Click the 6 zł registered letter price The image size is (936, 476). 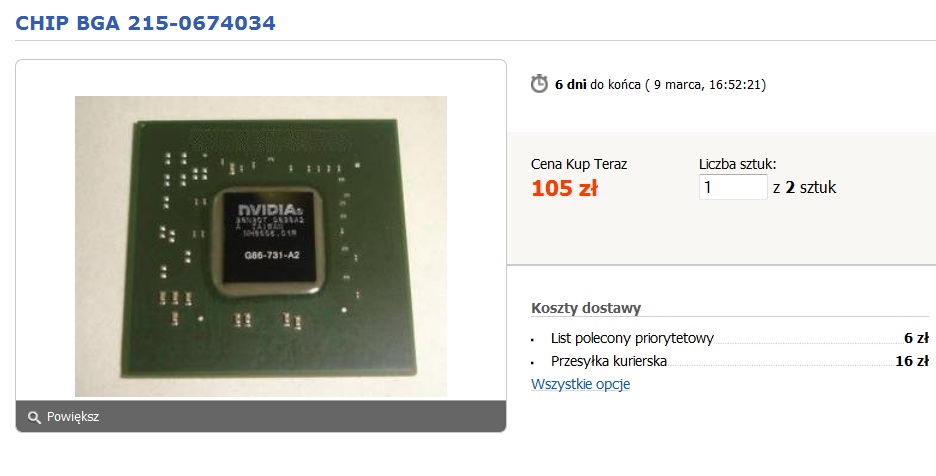point(916,338)
